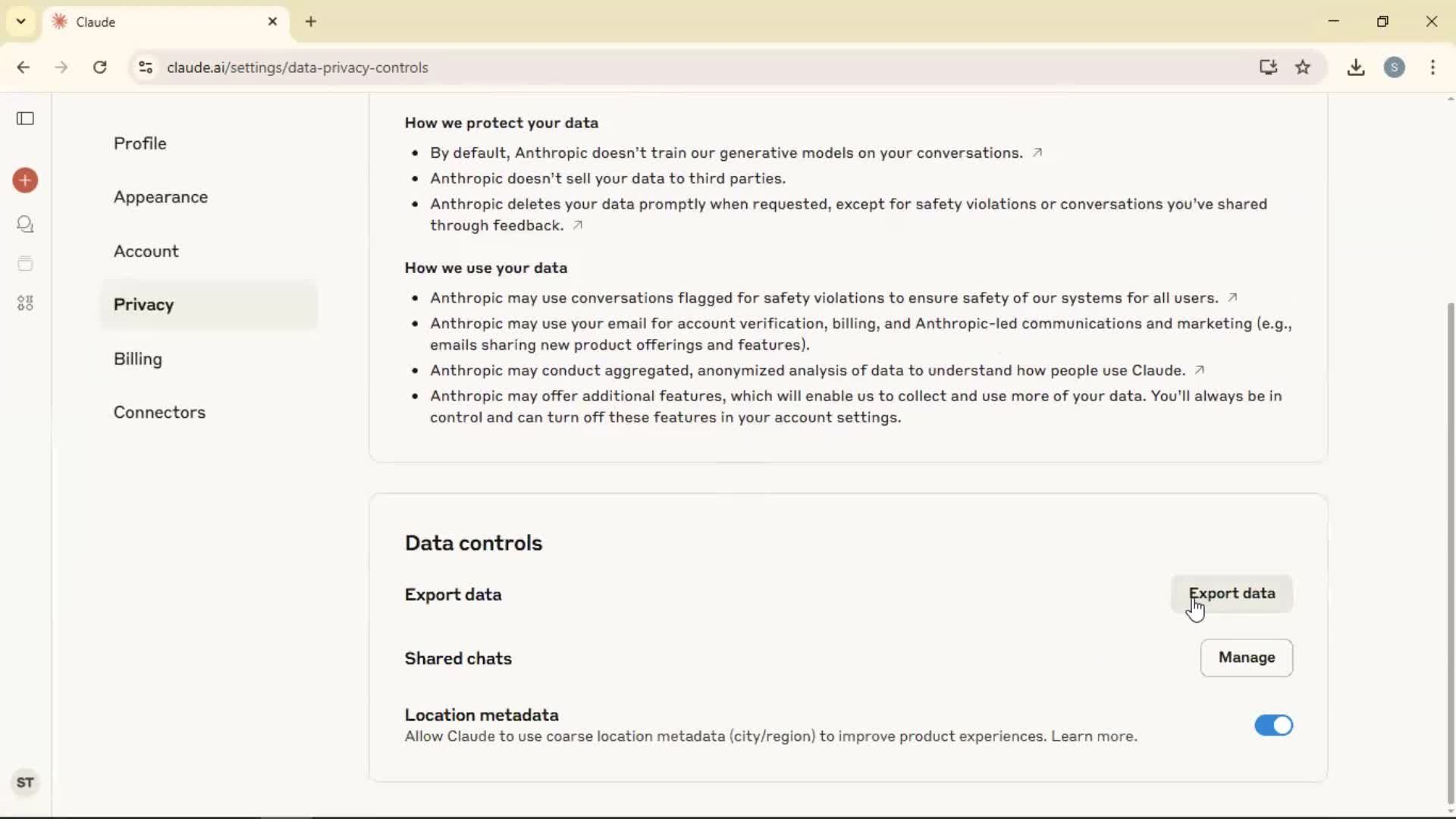Screen dimensions: 1456x819
Task: Open the browser downloads icon
Action: [x=1356, y=67]
